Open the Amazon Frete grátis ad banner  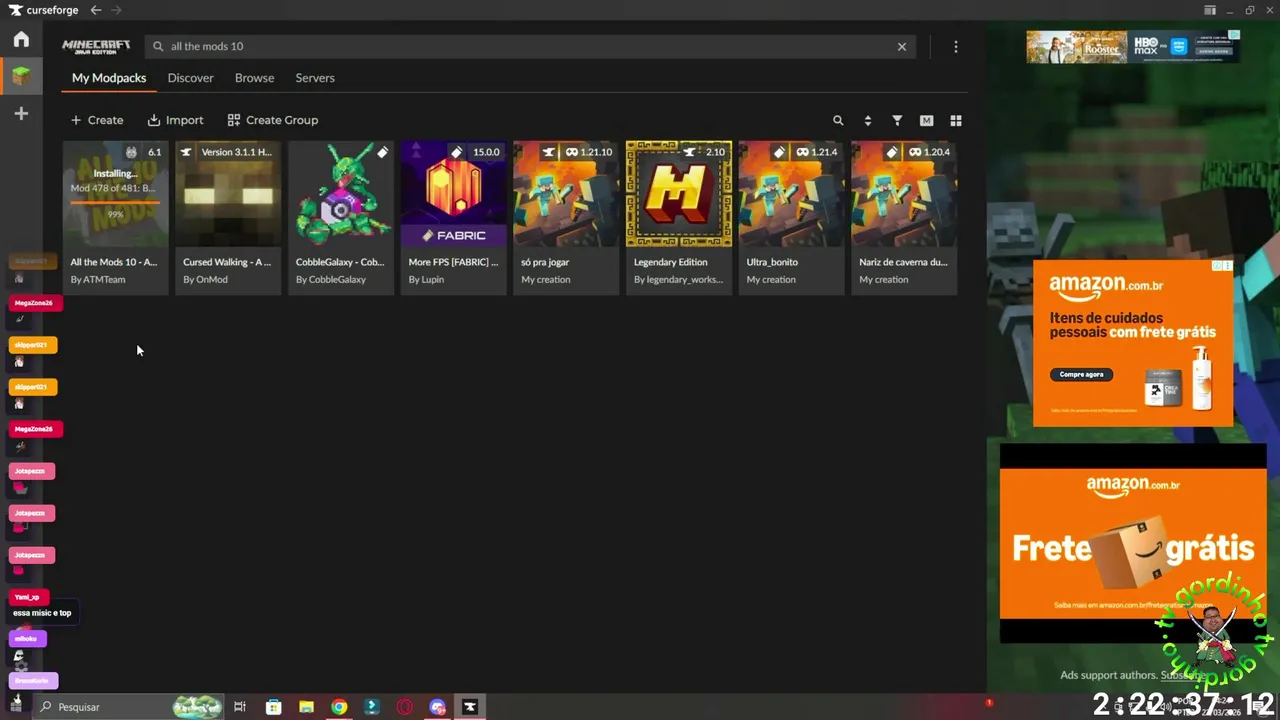coord(1133,543)
